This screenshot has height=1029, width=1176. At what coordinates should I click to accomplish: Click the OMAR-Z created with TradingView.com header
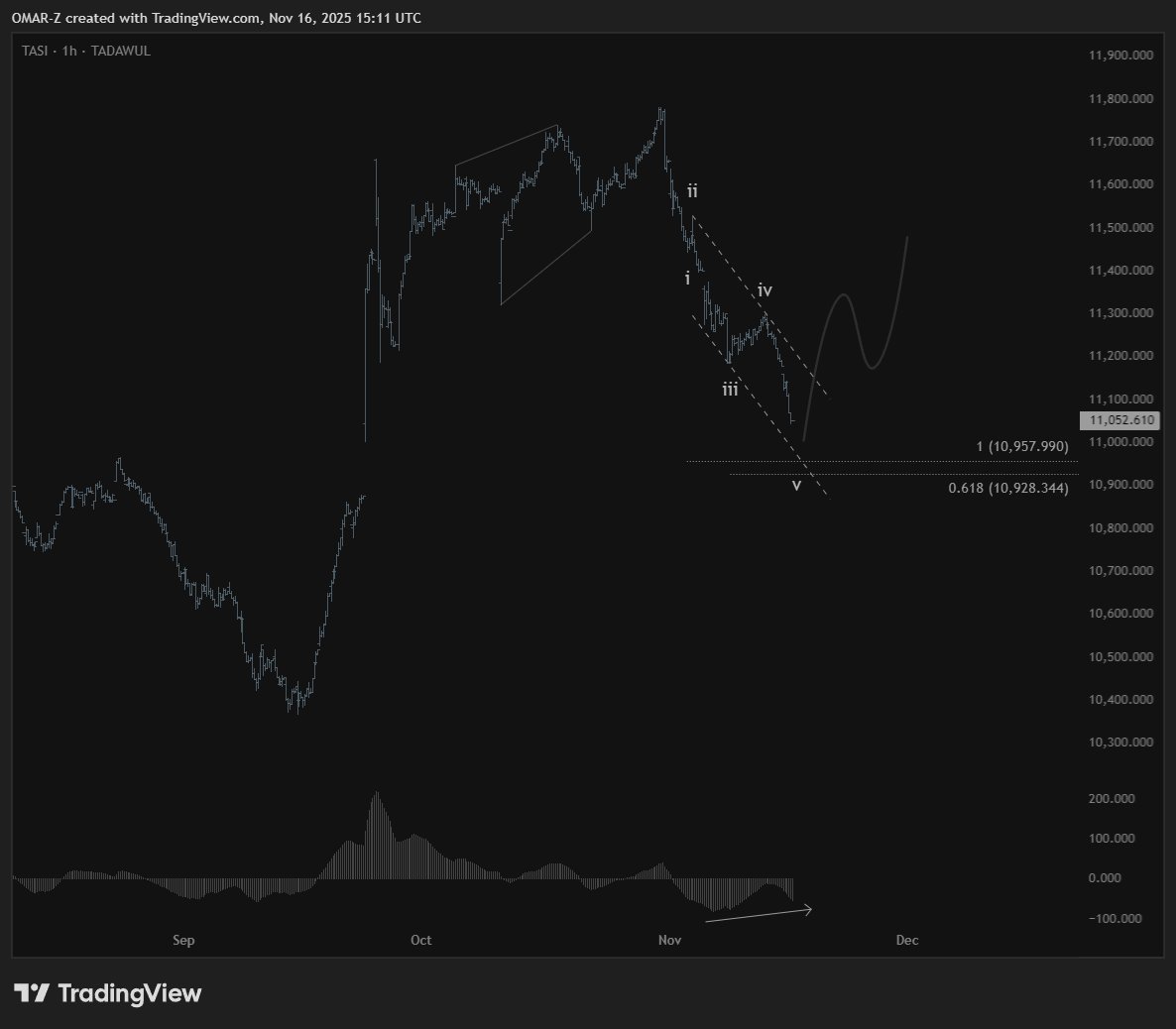click(216, 18)
